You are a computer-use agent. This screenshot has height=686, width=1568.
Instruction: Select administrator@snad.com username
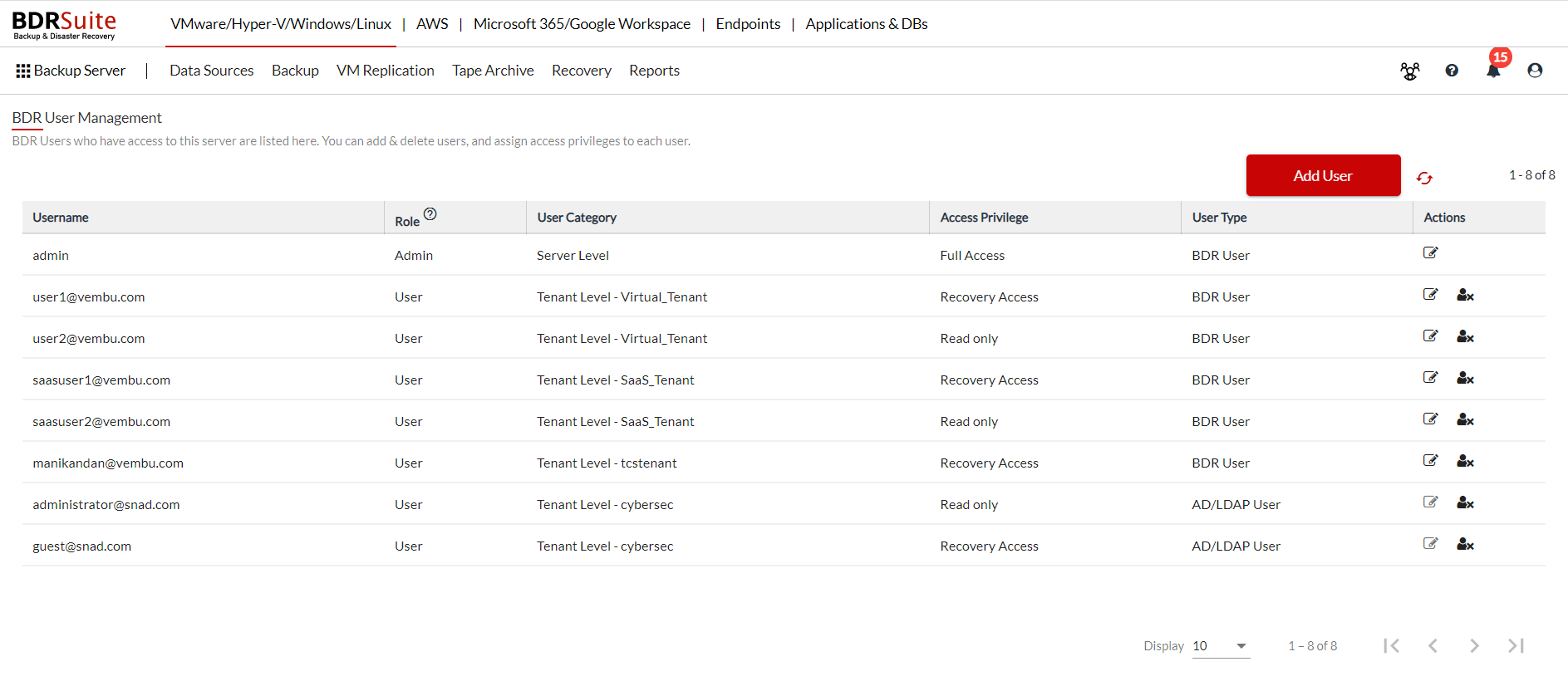tap(106, 505)
